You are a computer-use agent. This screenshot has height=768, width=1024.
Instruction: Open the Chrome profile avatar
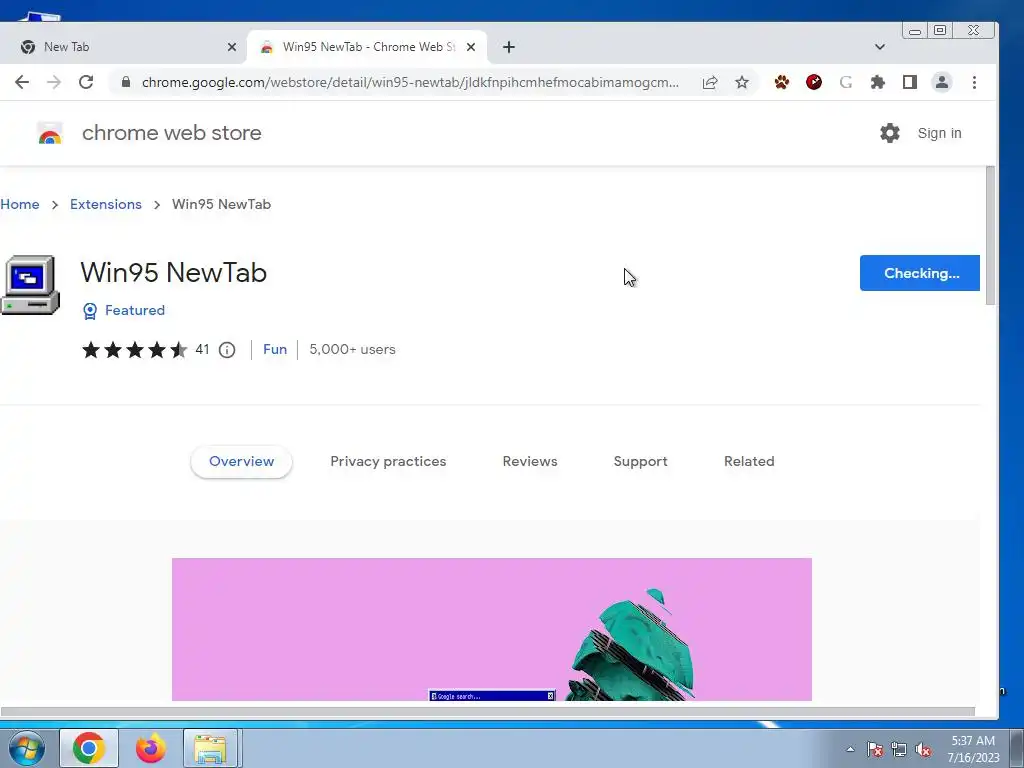[942, 82]
